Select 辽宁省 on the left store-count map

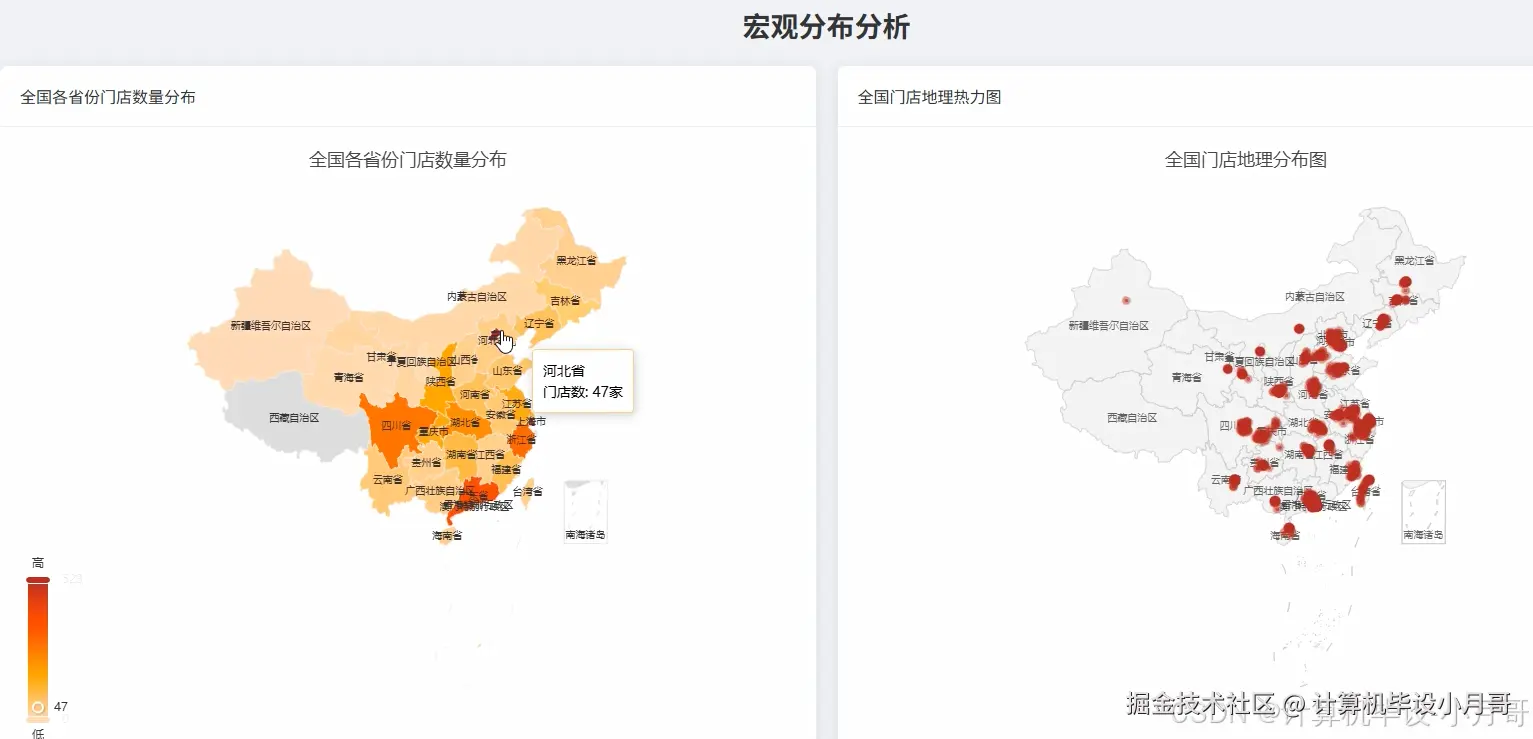(540, 324)
